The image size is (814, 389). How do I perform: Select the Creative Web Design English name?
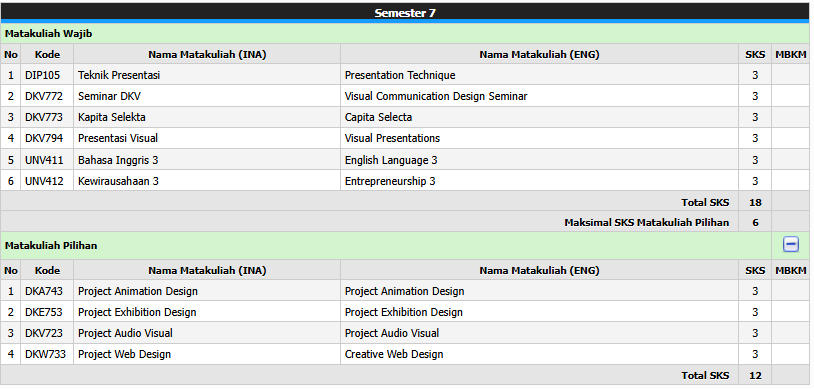click(x=394, y=354)
